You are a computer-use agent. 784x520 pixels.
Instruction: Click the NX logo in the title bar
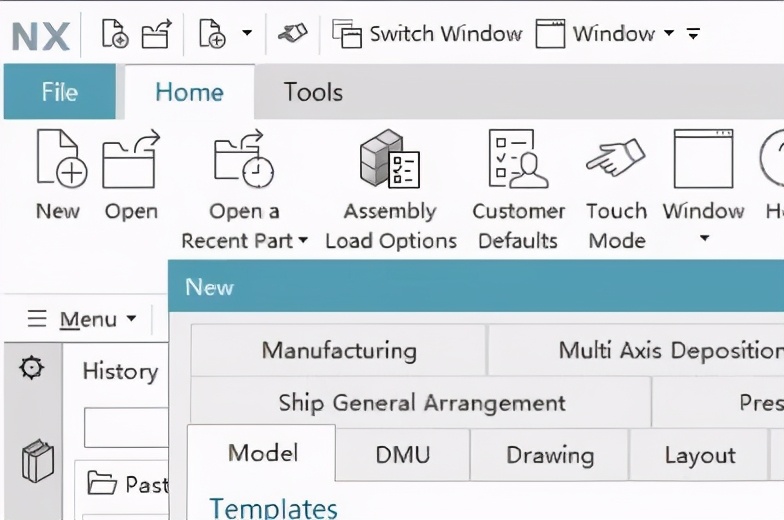point(40,36)
